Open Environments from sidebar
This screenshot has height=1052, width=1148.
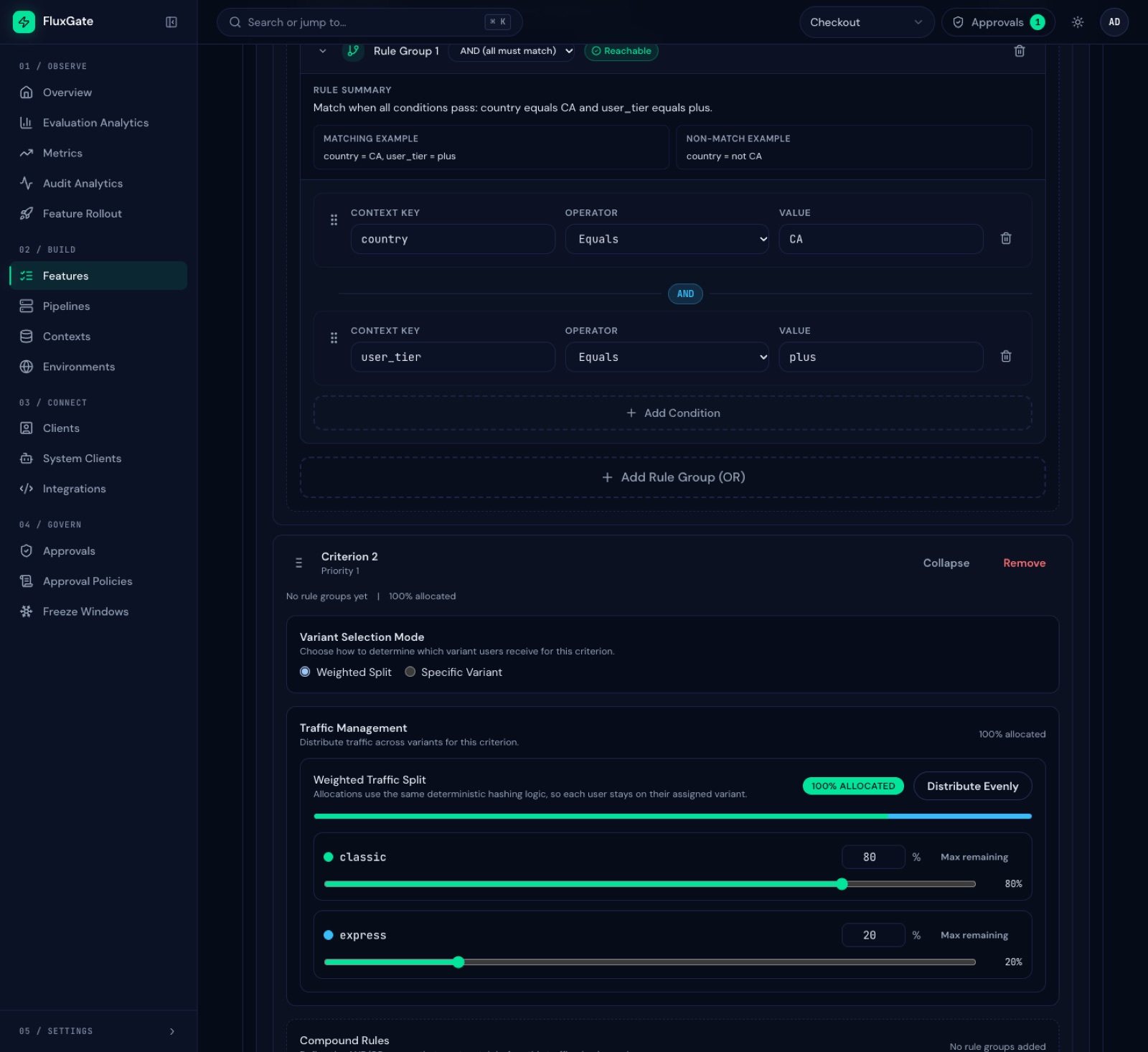tap(98, 367)
